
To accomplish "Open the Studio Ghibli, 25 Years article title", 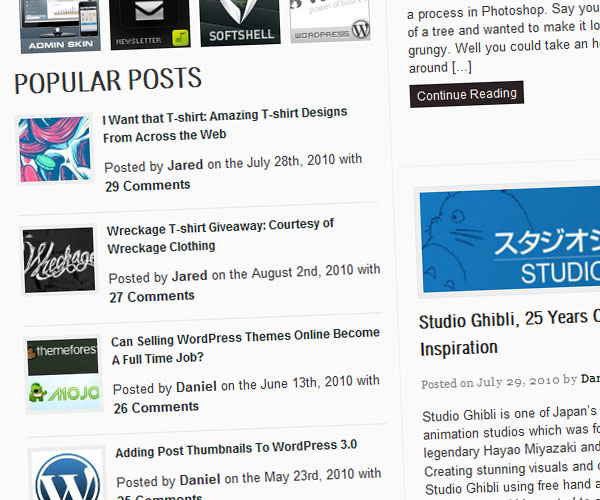I will pos(509,334).
